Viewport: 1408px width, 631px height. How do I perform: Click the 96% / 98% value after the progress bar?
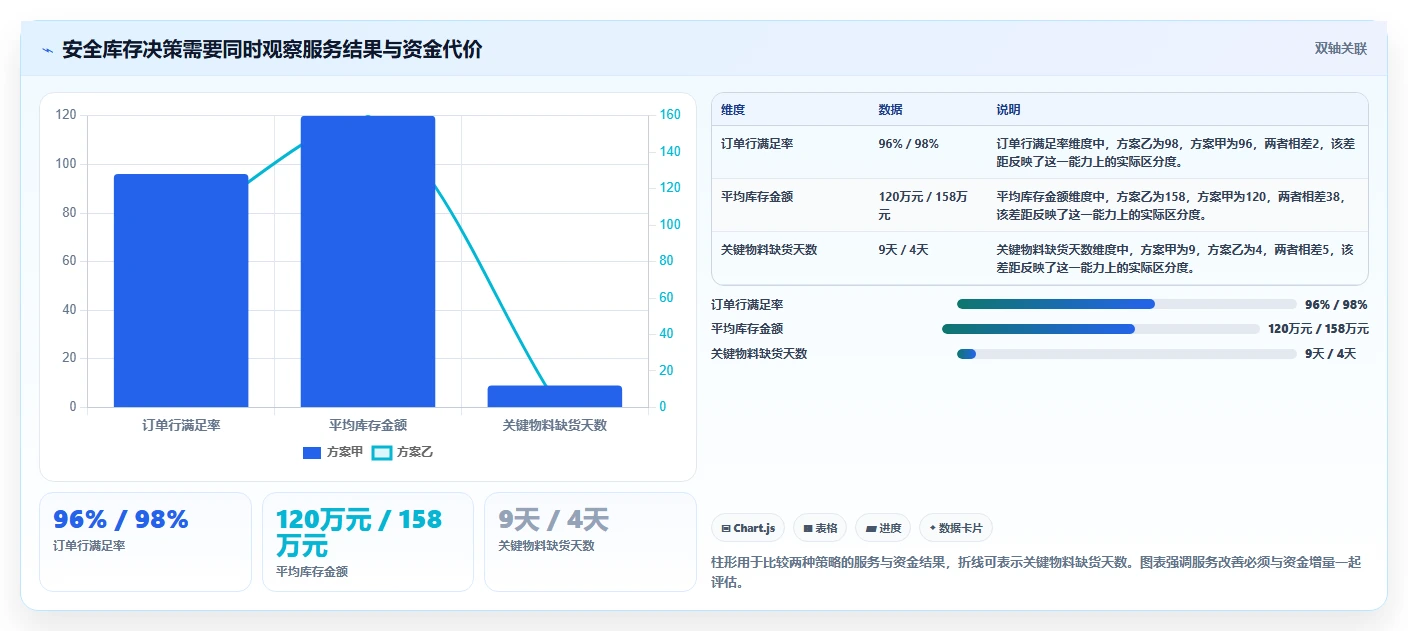pyautogui.click(x=1336, y=305)
